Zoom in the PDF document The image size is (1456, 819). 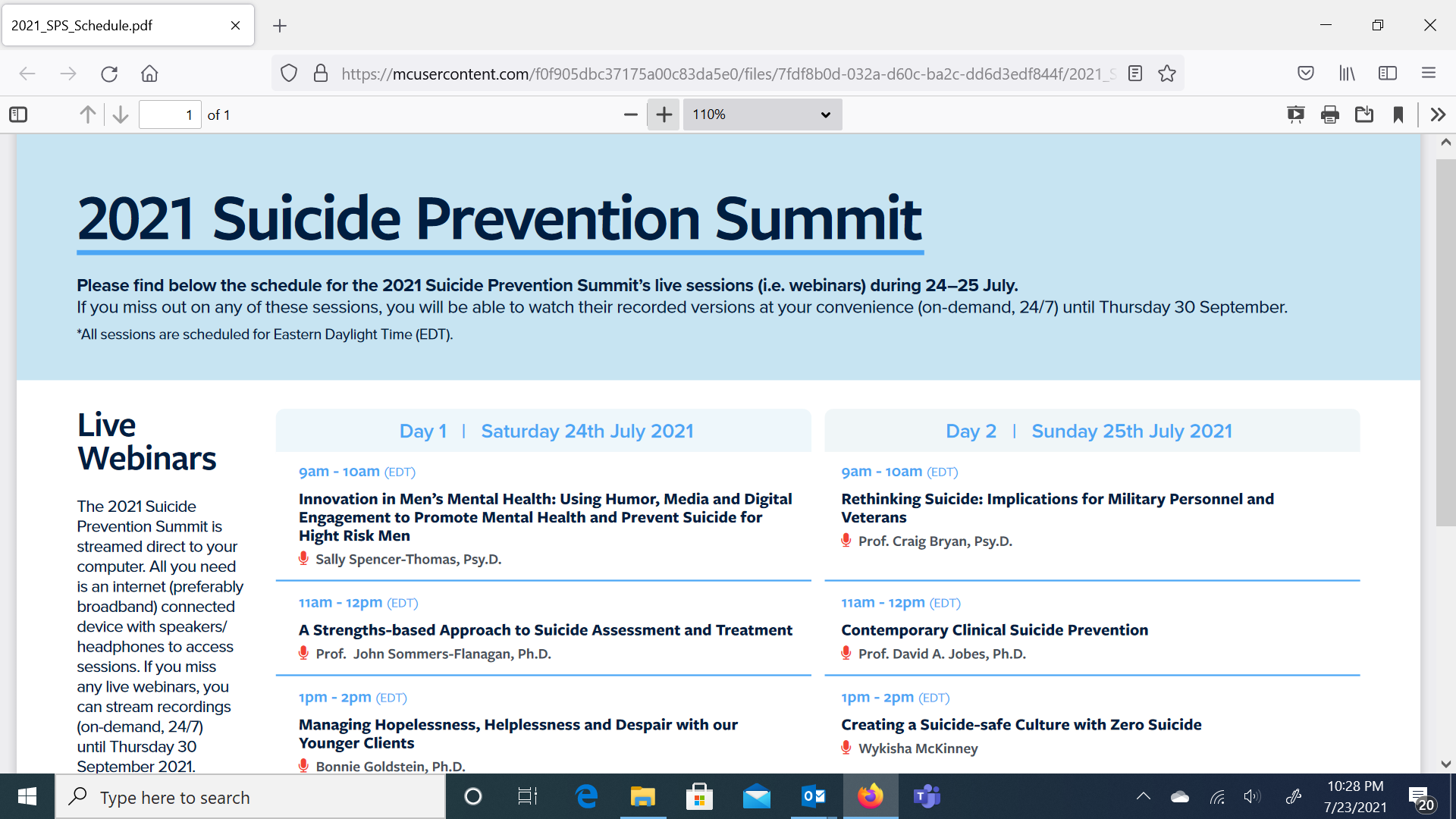(664, 115)
